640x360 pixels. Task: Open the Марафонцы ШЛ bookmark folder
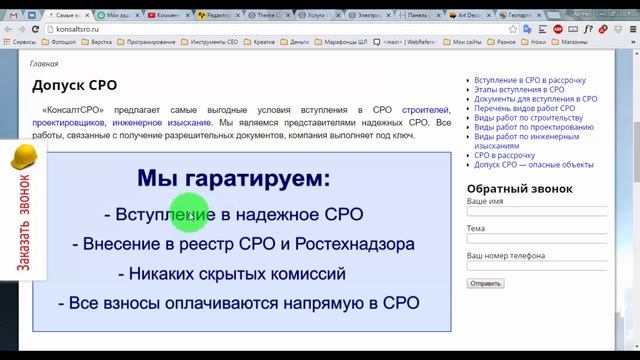click(341, 42)
